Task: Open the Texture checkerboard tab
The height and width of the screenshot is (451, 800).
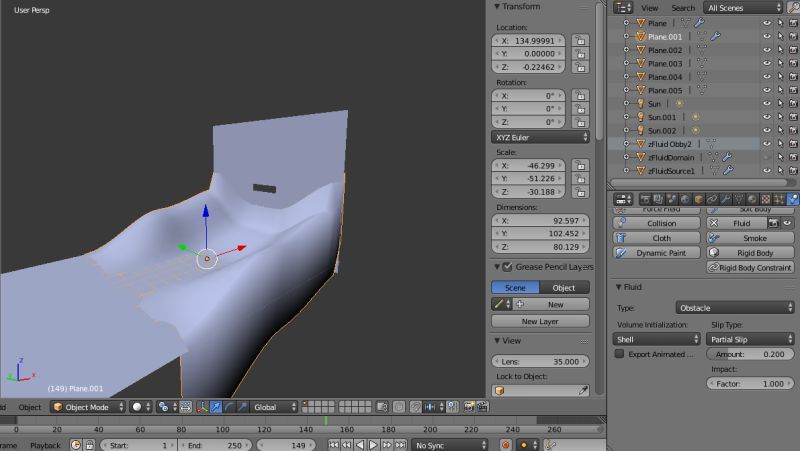Action: click(x=765, y=199)
